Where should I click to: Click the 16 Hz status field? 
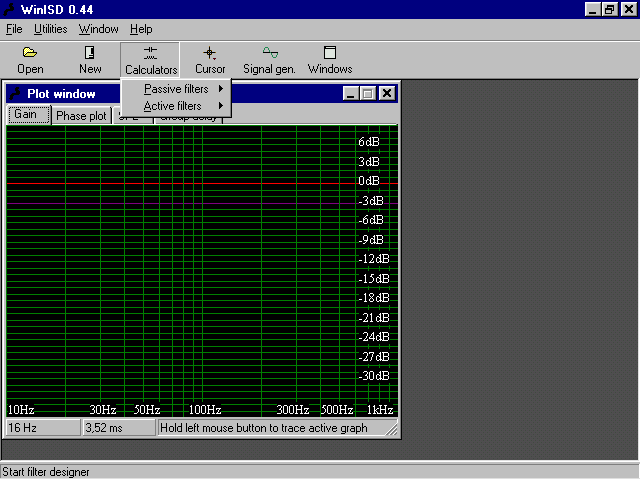tap(43, 428)
